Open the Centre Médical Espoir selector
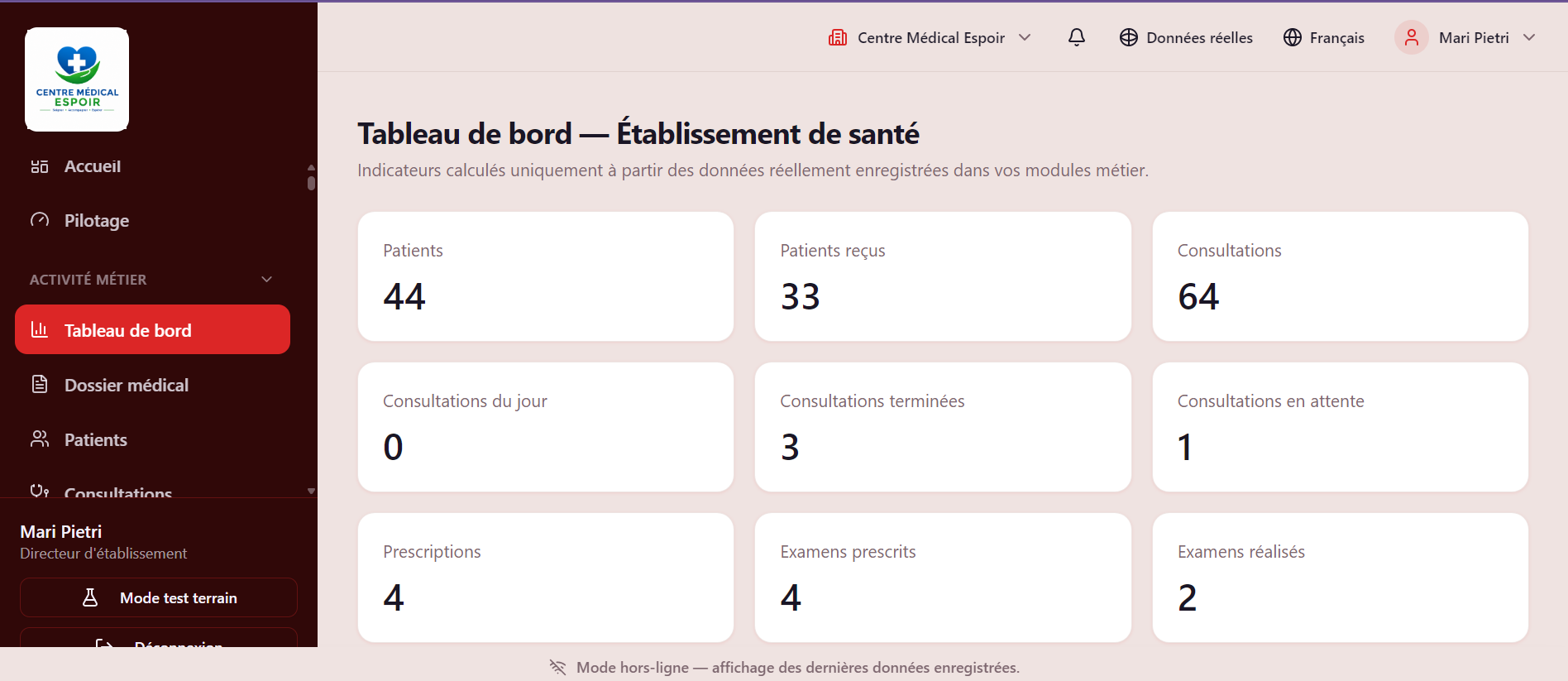Screen dimensions: 1568x681 point(930,37)
